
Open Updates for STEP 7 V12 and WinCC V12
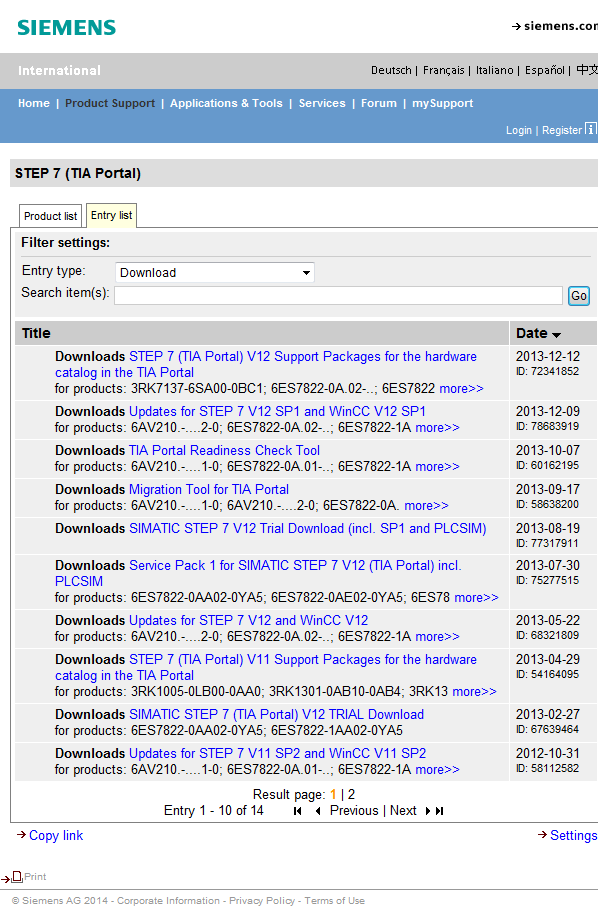pos(248,620)
